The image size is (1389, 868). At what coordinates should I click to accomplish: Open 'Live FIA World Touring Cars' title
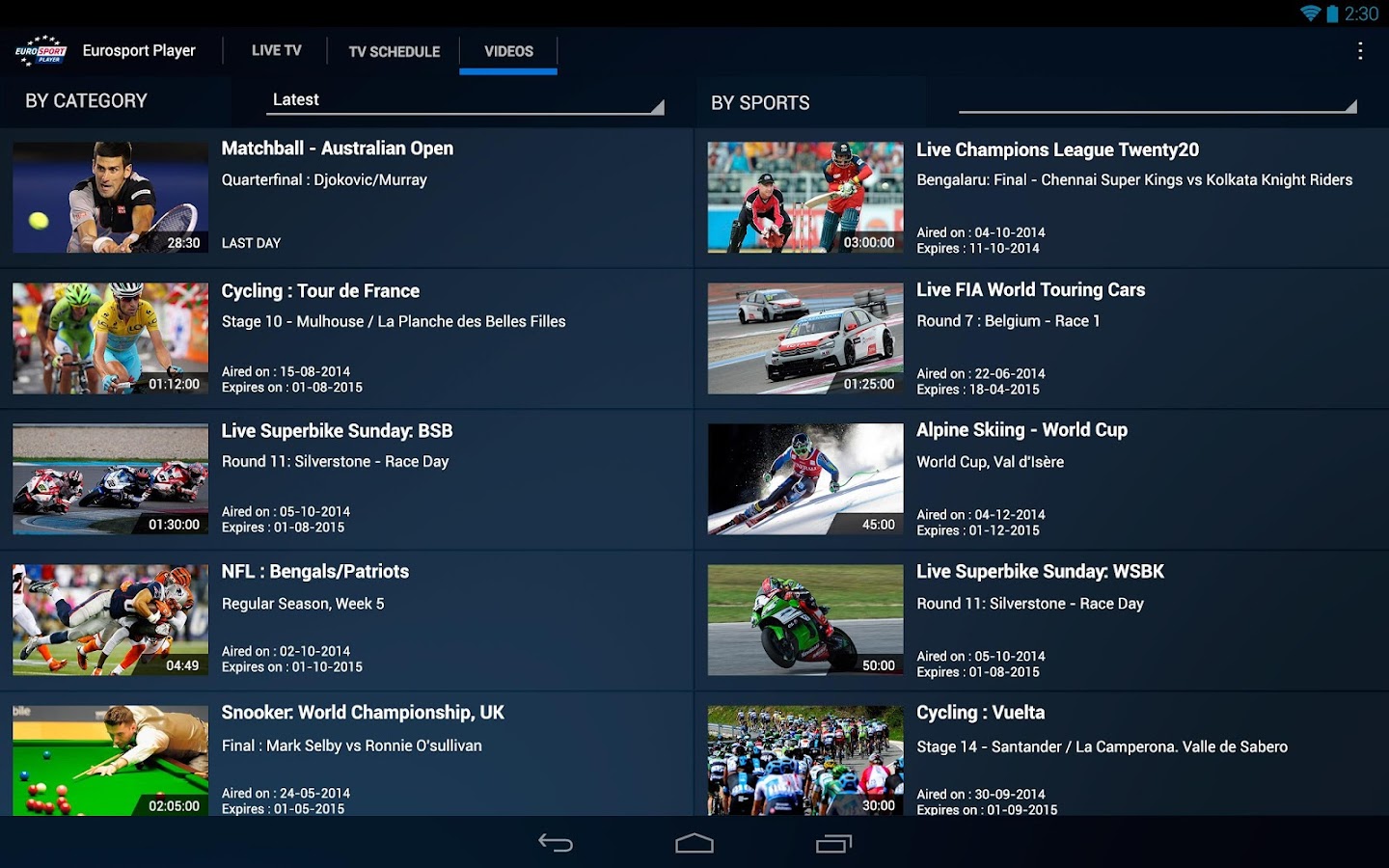(x=1030, y=290)
